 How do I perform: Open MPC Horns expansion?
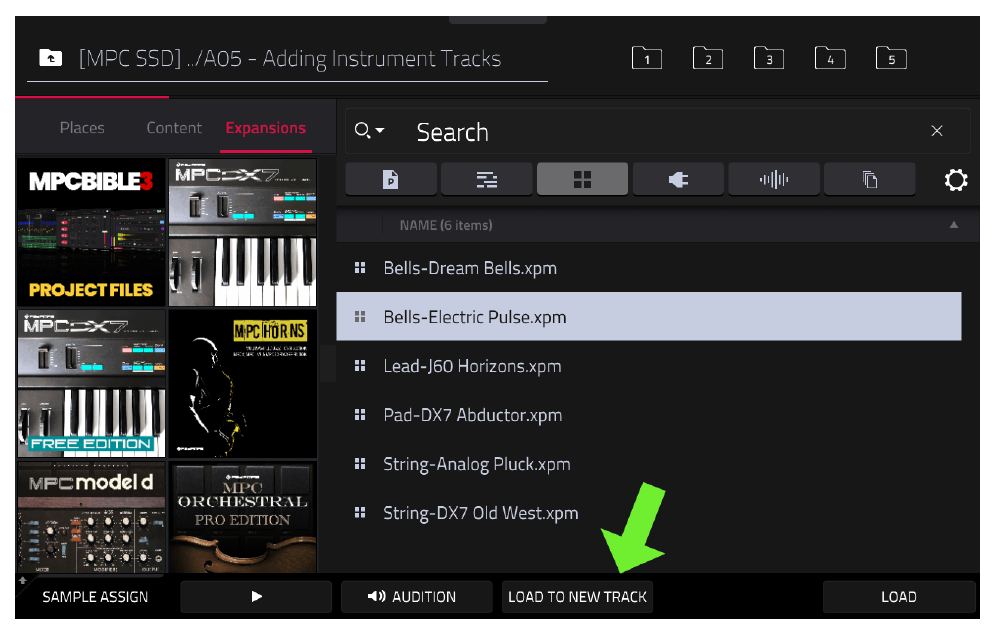(243, 384)
